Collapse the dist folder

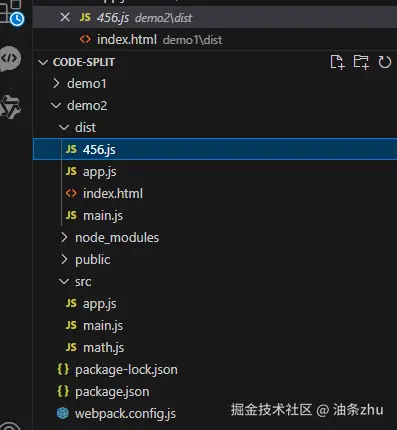64,127
